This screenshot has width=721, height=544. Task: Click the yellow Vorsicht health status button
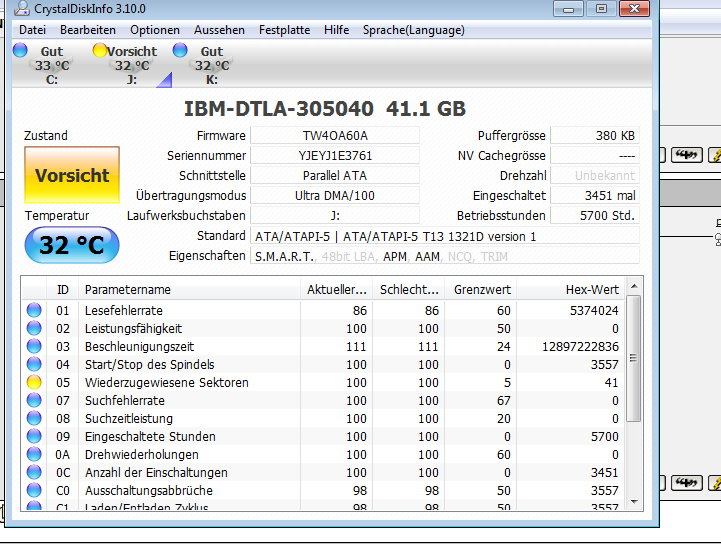click(72, 175)
